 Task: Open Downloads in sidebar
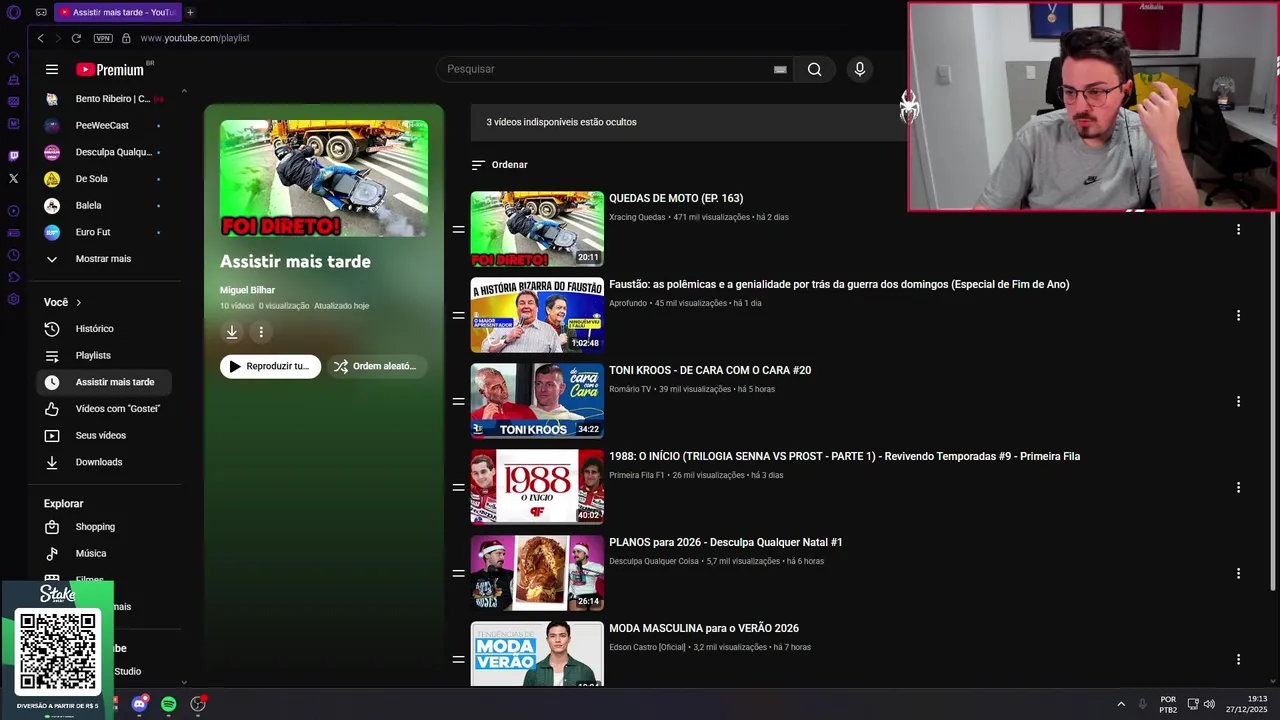point(105,462)
